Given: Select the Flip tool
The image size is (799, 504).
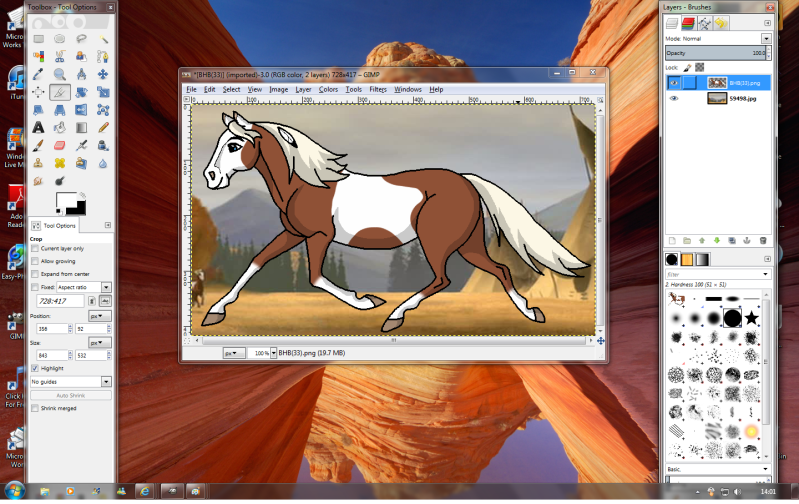Looking at the screenshot, I should pos(81,110).
